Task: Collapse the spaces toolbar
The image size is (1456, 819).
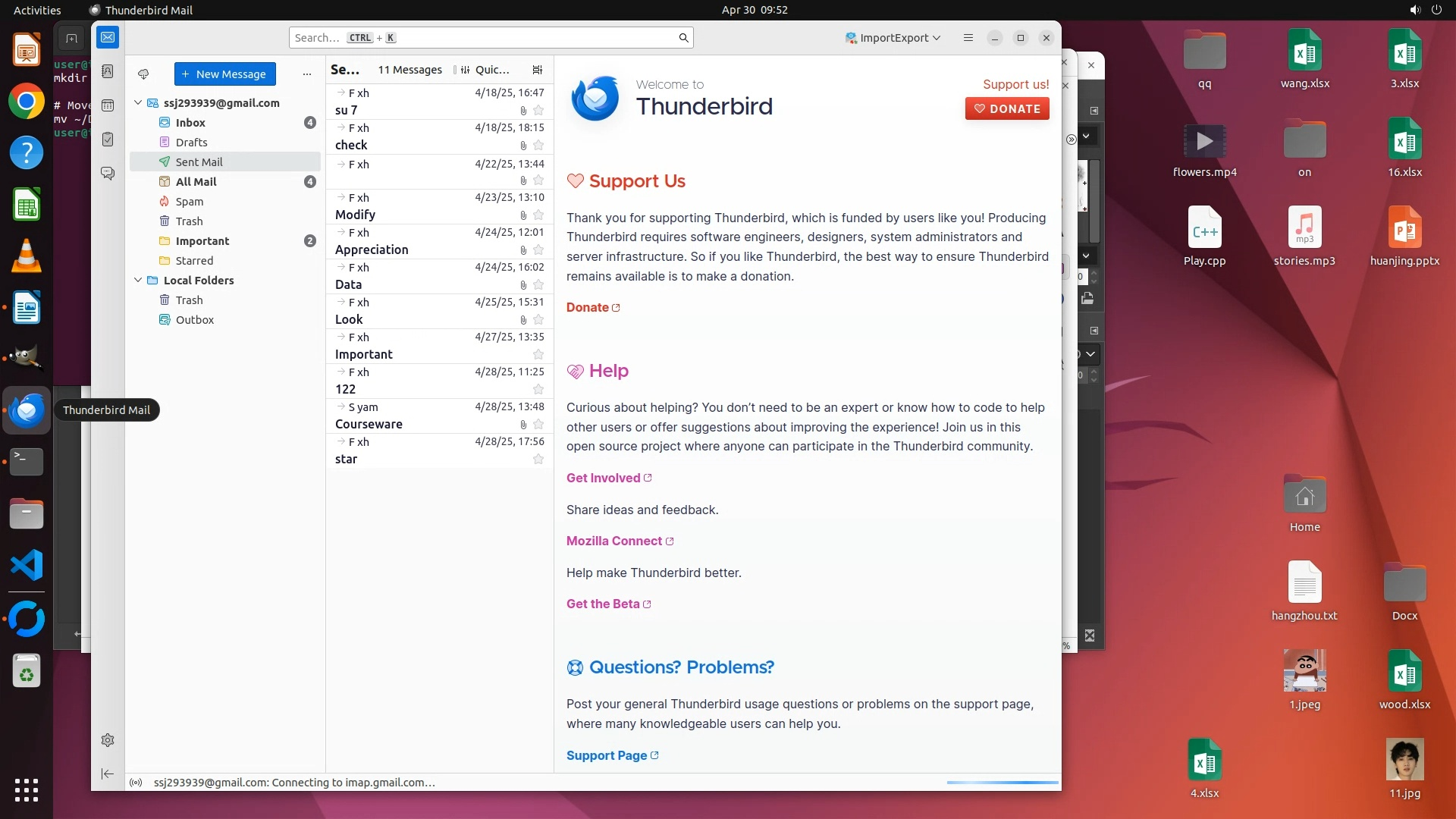Action: coord(108,773)
